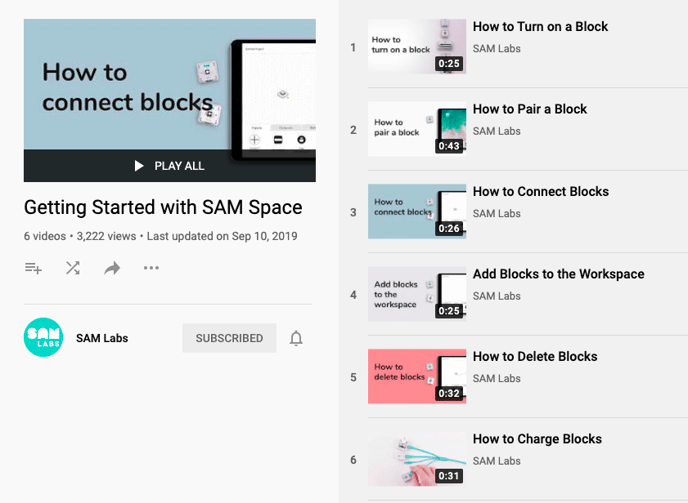688x503 pixels.
Task: Open video thumbnail 'How to turn on a block'
Action: (417, 47)
